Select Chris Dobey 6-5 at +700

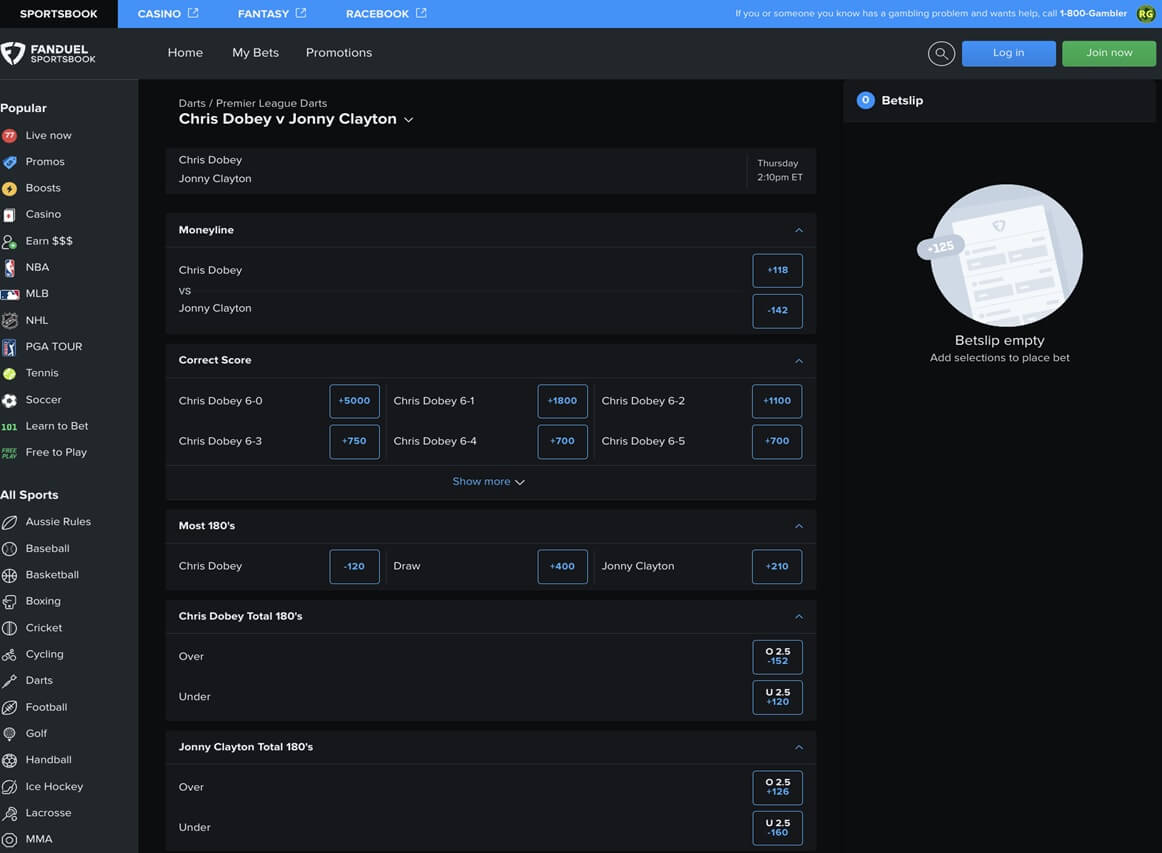[x=777, y=442]
